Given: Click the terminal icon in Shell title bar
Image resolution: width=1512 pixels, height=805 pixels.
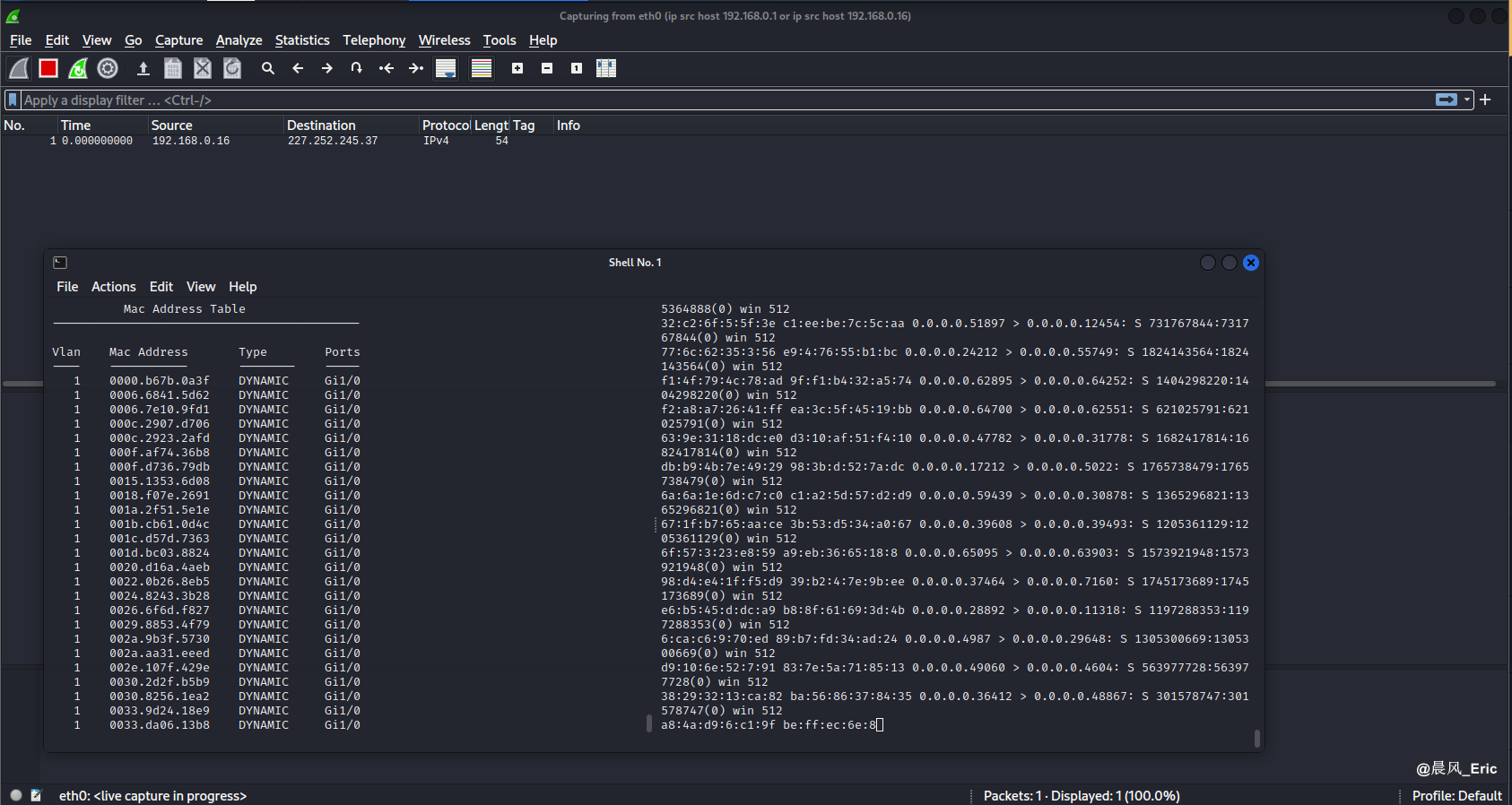Looking at the screenshot, I should tap(60, 263).
